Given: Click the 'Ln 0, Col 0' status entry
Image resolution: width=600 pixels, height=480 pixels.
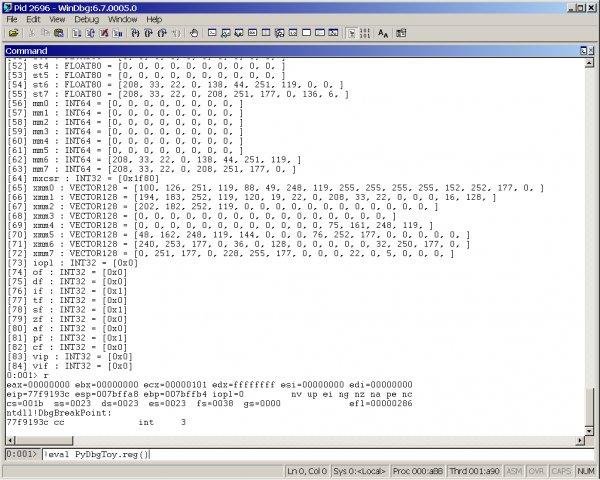Looking at the screenshot, I should 307,471.
